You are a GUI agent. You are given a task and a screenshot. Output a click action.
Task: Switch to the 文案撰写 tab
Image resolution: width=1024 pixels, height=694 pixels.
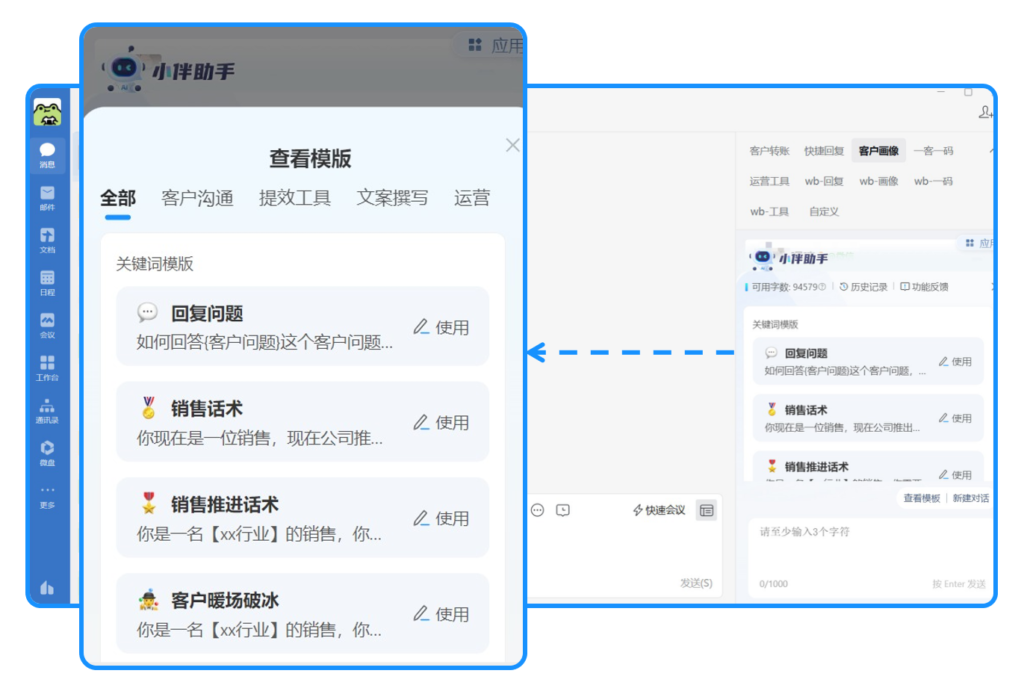(392, 198)
